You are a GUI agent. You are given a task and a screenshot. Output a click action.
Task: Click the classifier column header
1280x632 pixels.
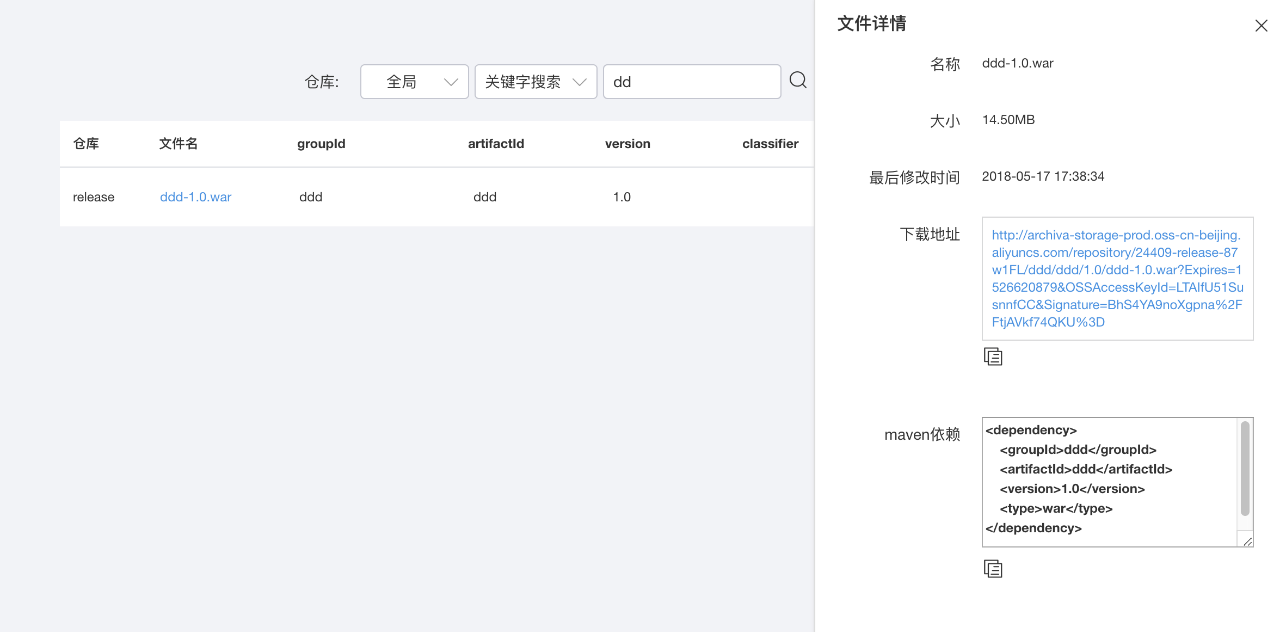pyautogui.click(x=770, y=144)
